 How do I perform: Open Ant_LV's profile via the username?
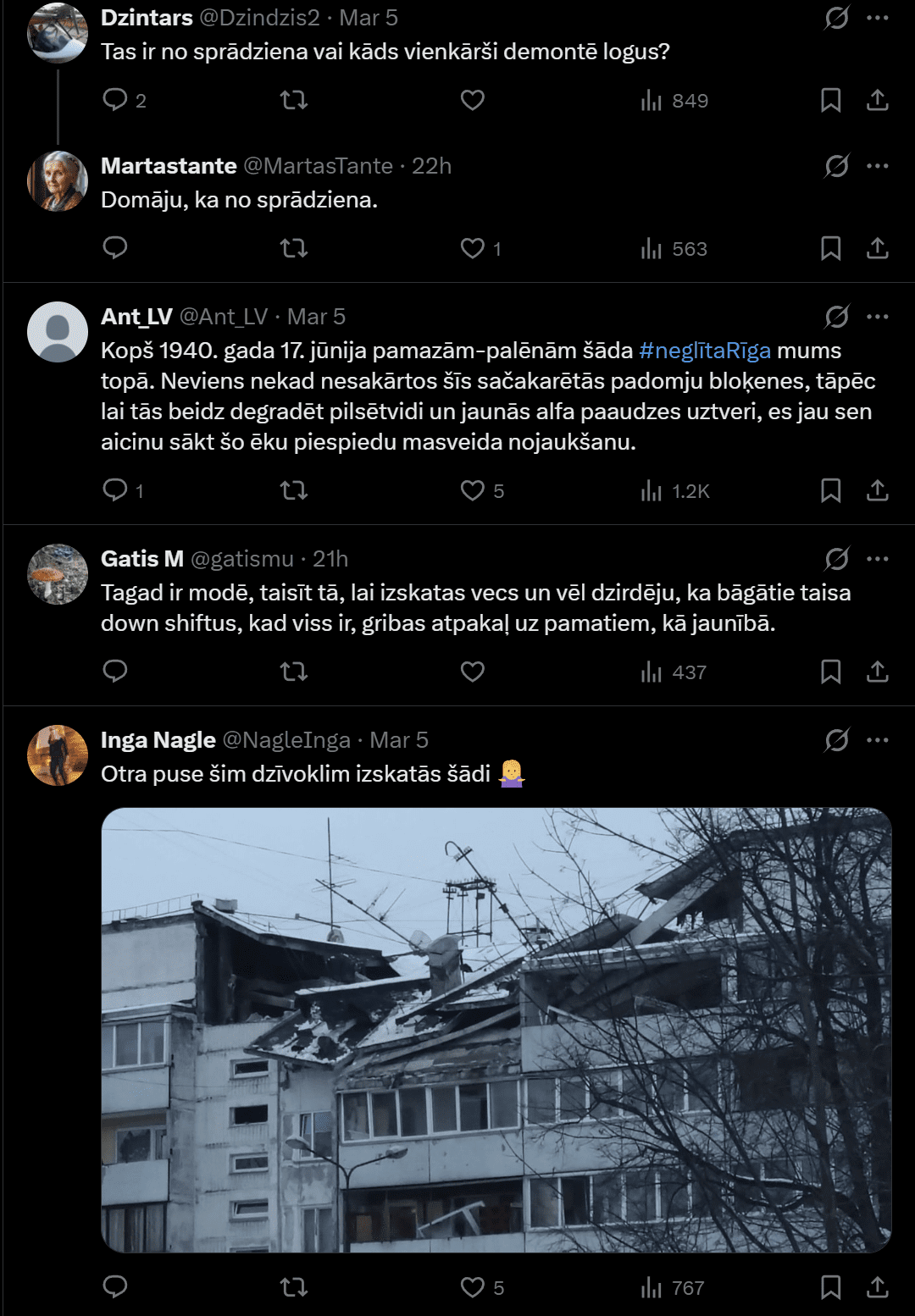pyautogui.click(x=224, y=317)
